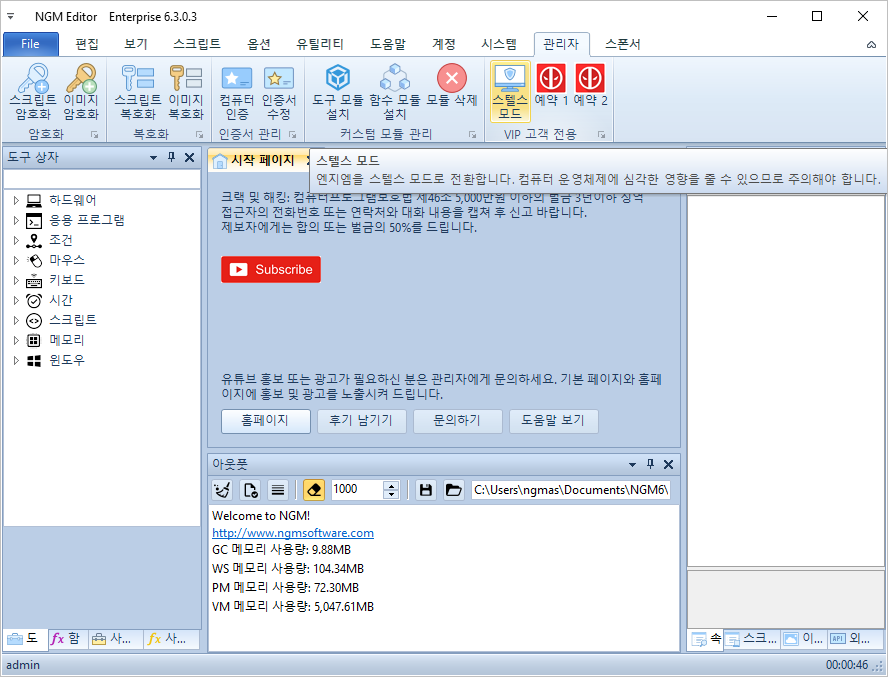Screen dimensions: 888x677
Task: Click the 후기 남기기 button
Action: coord(361,421)
